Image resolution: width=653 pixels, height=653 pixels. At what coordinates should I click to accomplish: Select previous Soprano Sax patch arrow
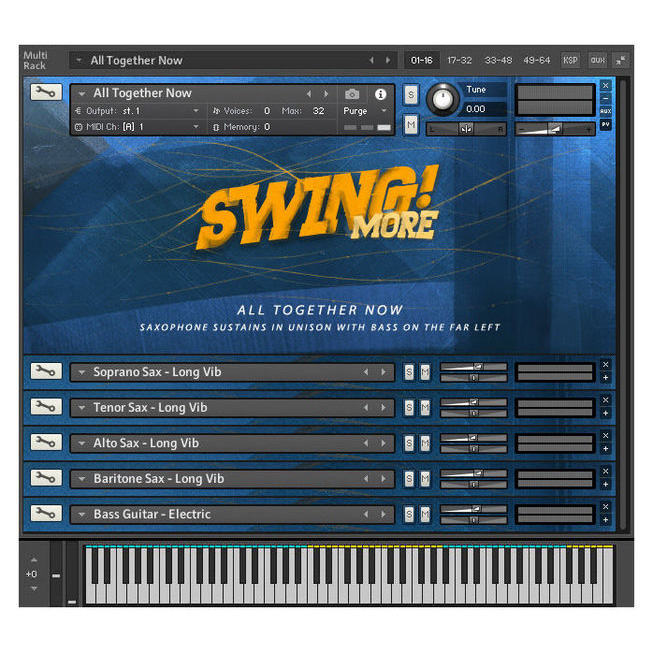[x=366, y=372]
